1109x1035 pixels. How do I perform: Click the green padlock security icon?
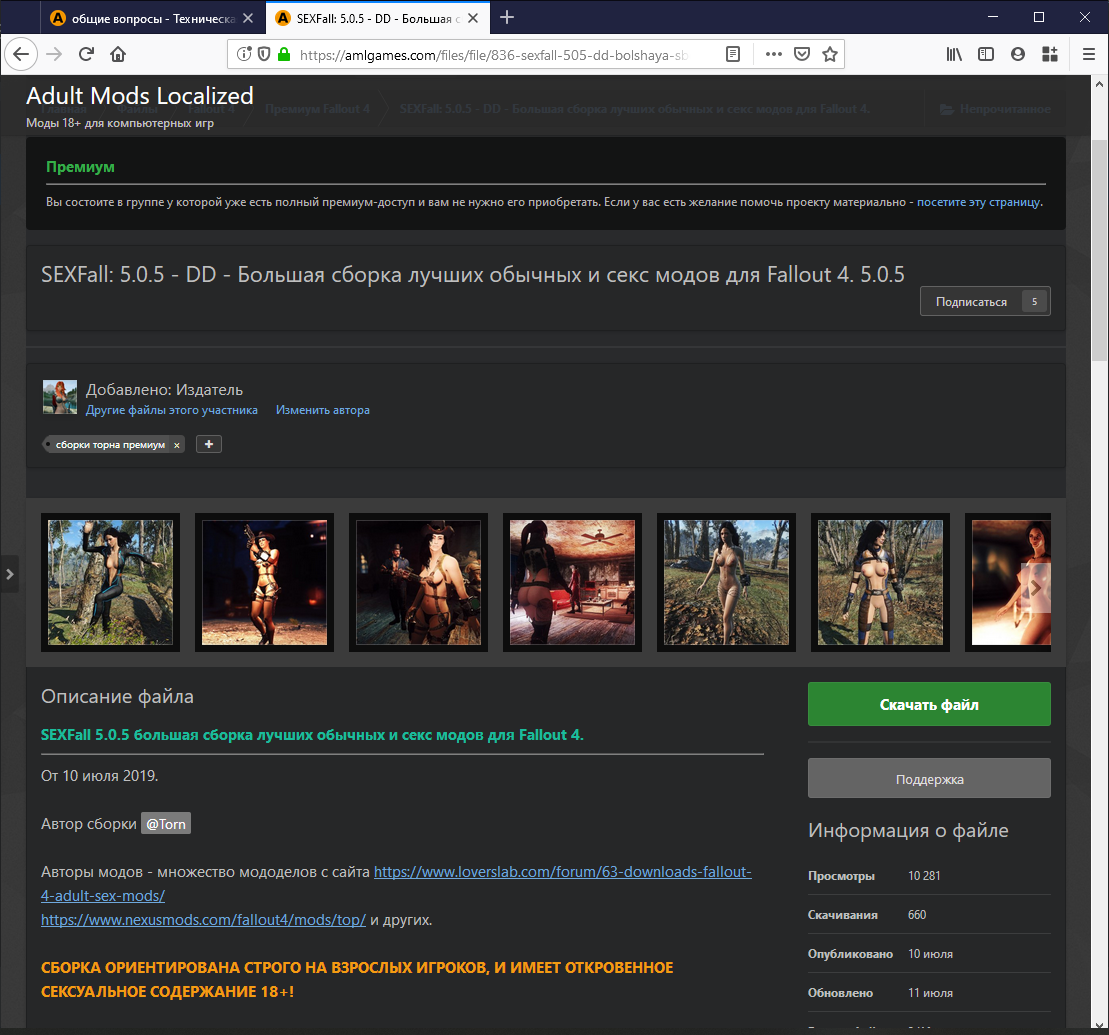pyautogui.click(x=283, y=54)
